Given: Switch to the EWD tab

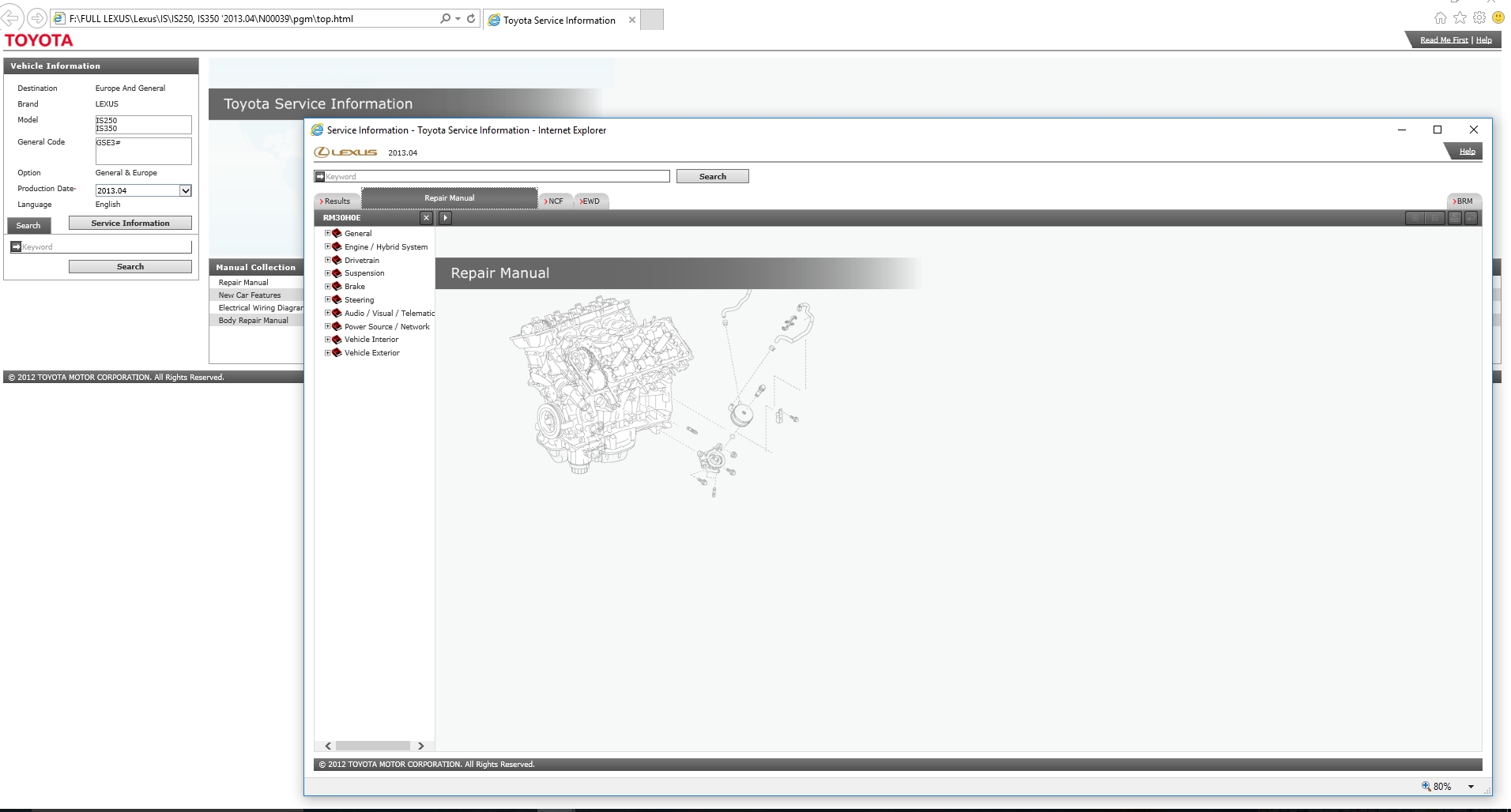Looking at the screenshot, I should pos(590,201).
